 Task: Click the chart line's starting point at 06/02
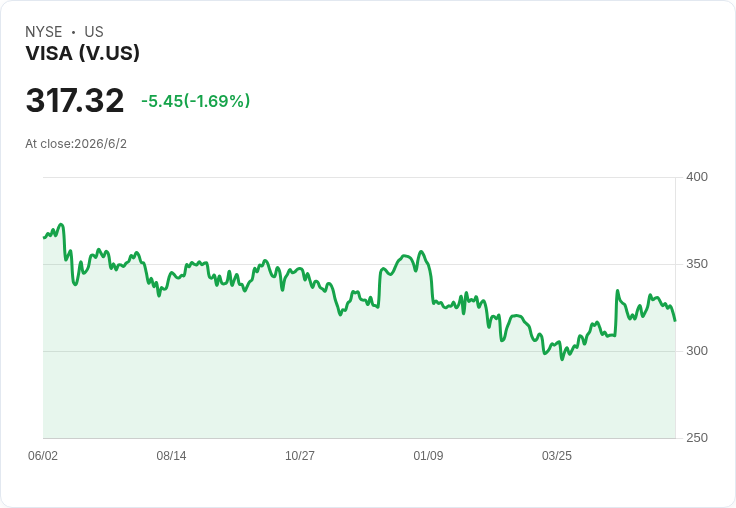pyautogui.click(x=44, y=238)
